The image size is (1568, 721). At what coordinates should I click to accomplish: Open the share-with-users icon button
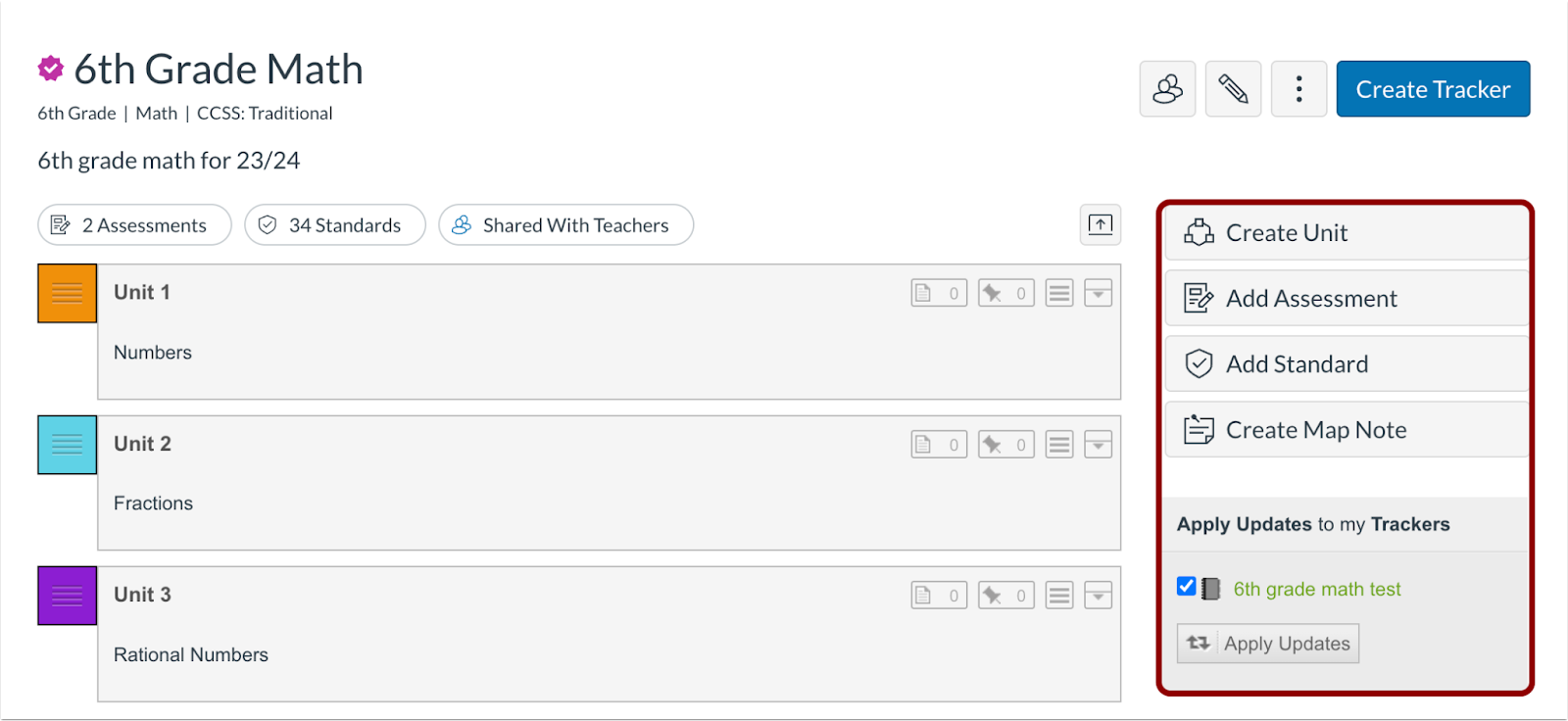[x=1167, y=89]
